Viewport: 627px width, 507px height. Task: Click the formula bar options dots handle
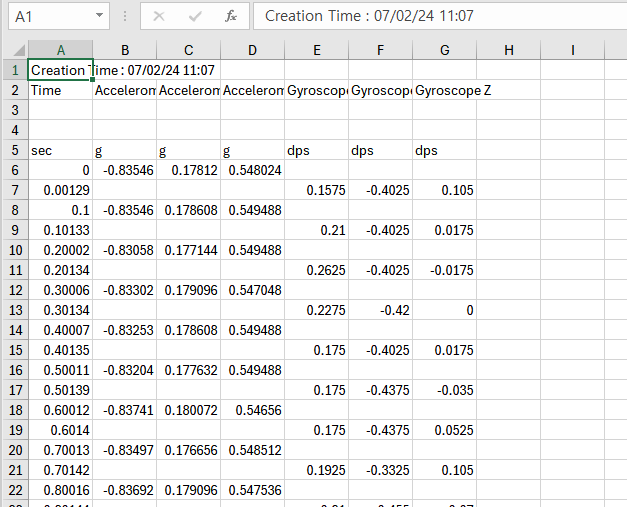coord(125,16)
